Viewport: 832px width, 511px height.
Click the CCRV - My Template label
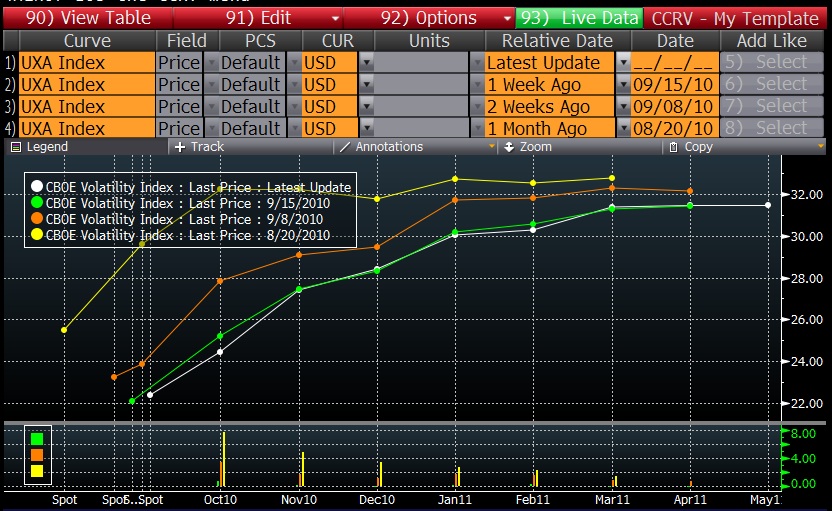tap(735, 19)
